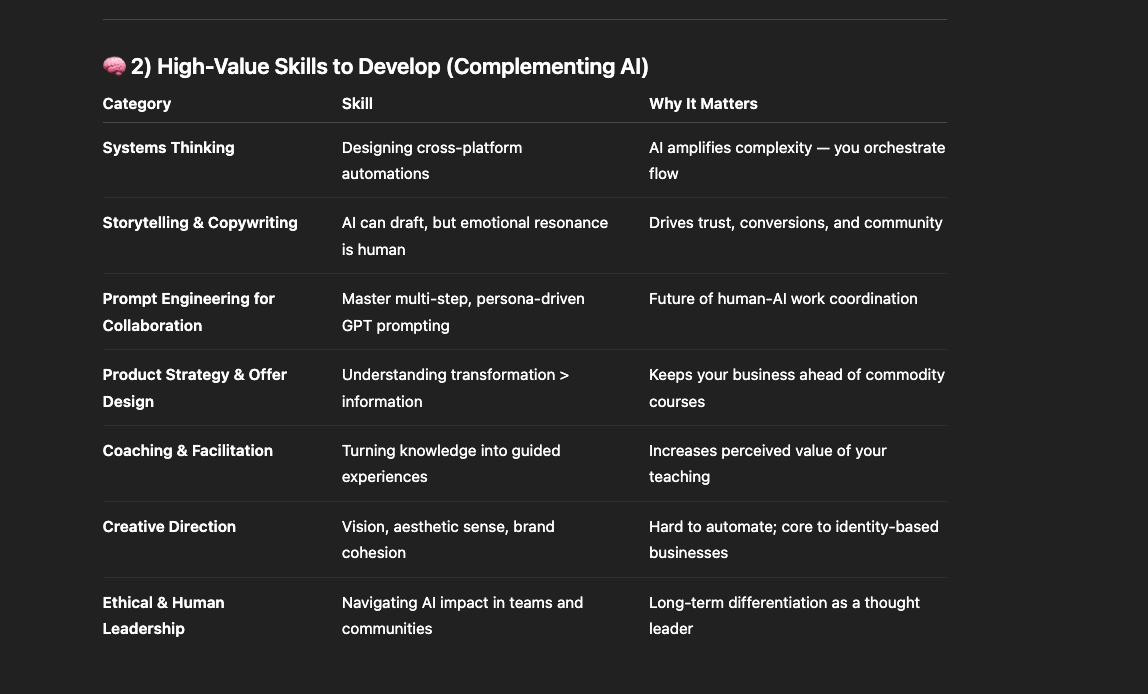Click 'Designing cross-platform automations' skill text
Screen dimensions: 1148x694
click(x=431, y=160)
